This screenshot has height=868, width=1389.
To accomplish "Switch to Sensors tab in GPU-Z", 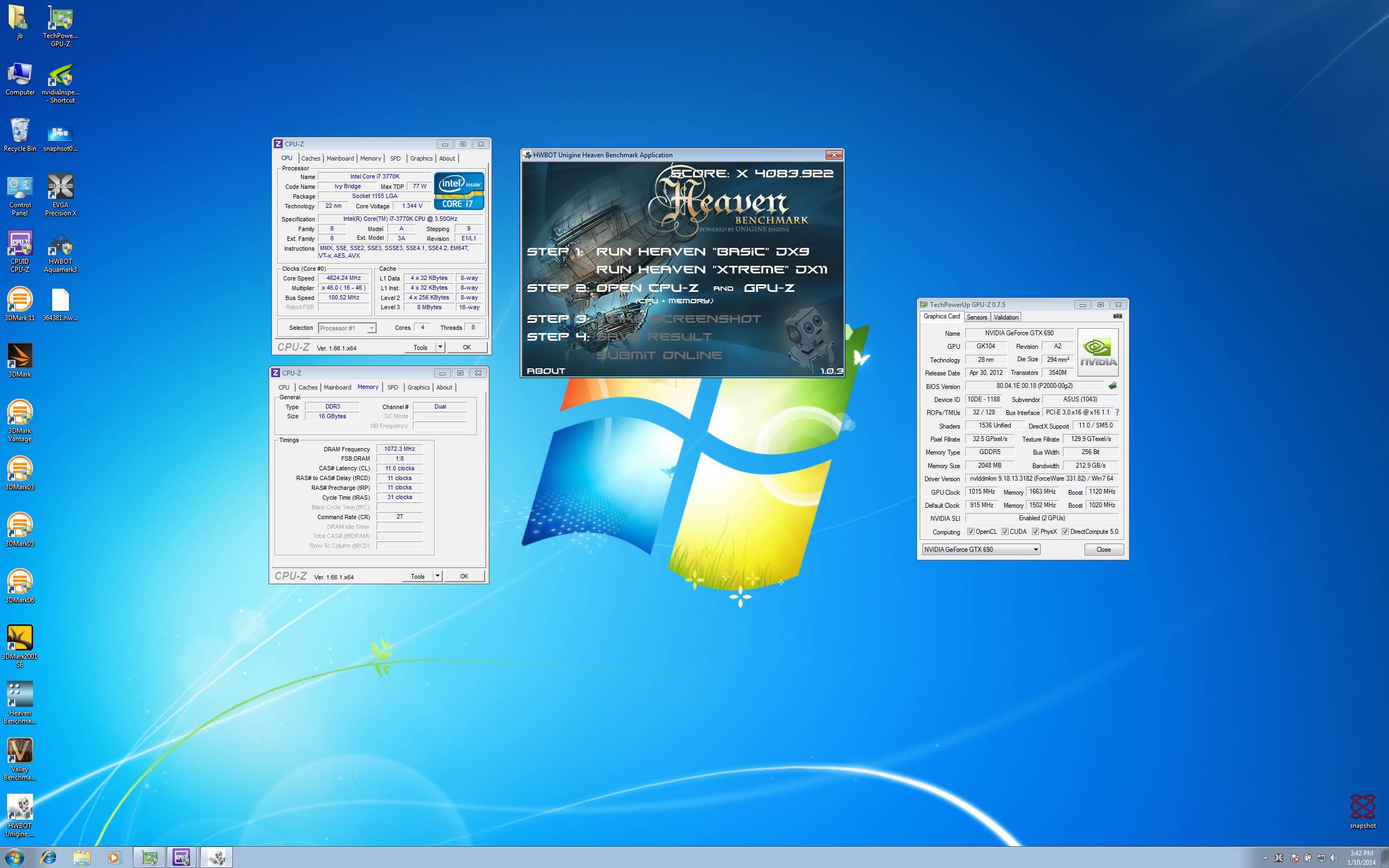I will pyautogui.click(x=976, y=317).
